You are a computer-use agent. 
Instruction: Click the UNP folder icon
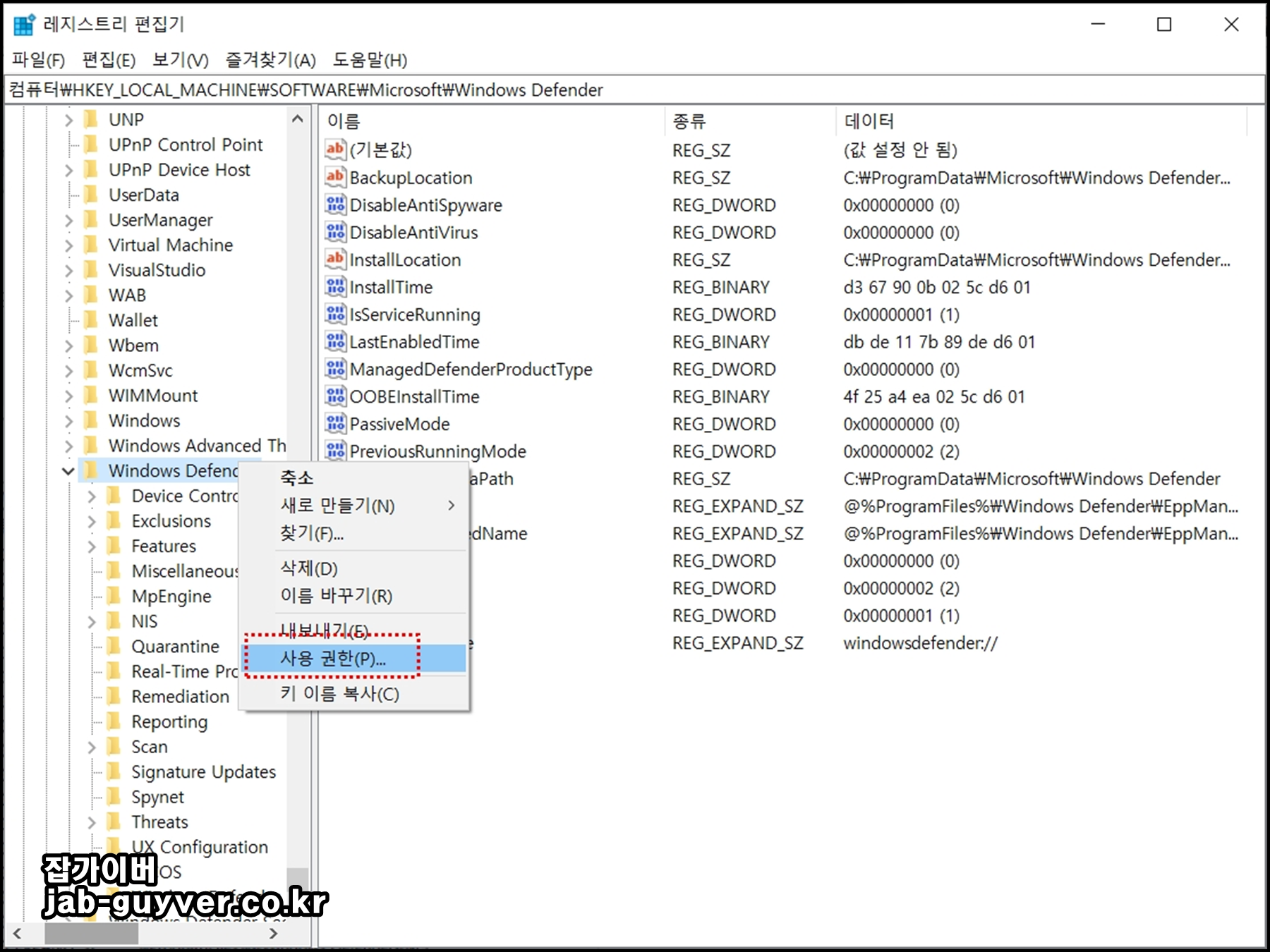coord(90,119)
